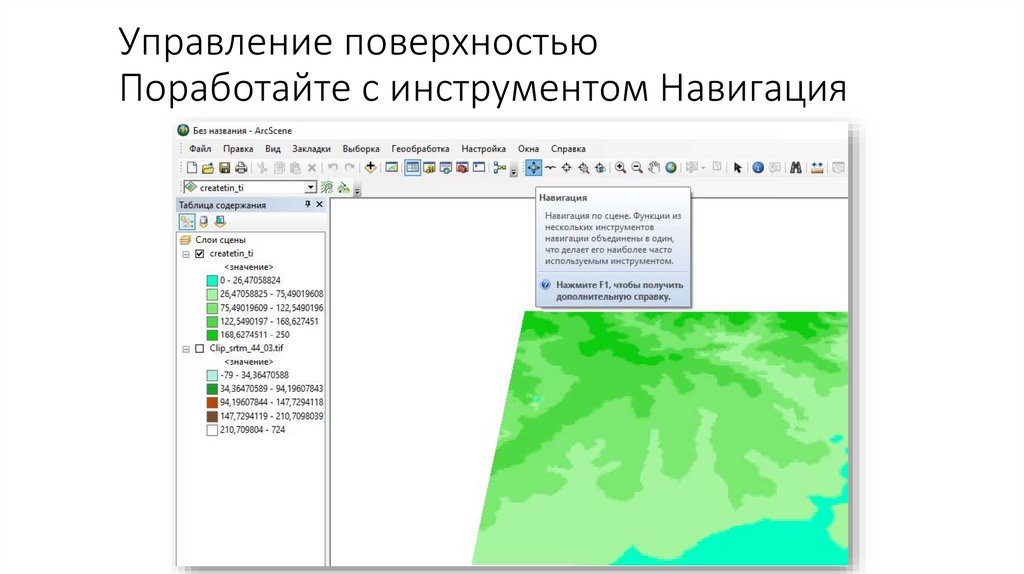The image size is (1024, 574).
Task: Pin the Table of Contents panel
Action: point(308,204)
